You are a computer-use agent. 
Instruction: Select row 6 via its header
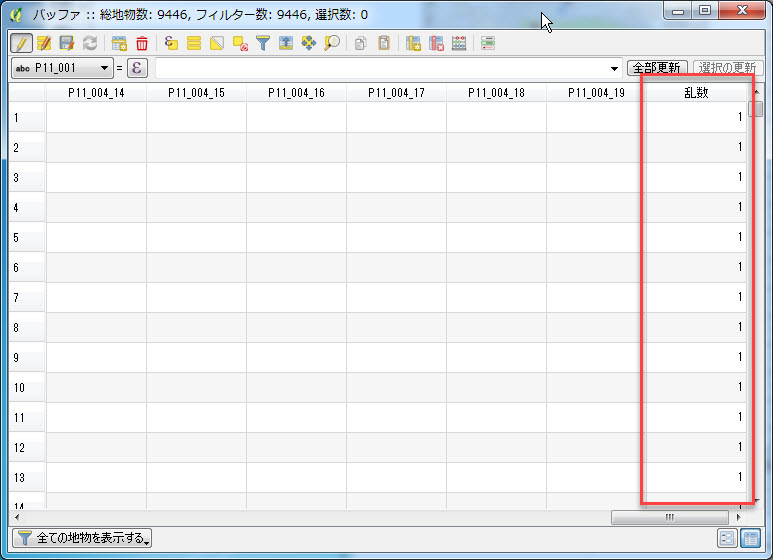[x=27, y=268]
